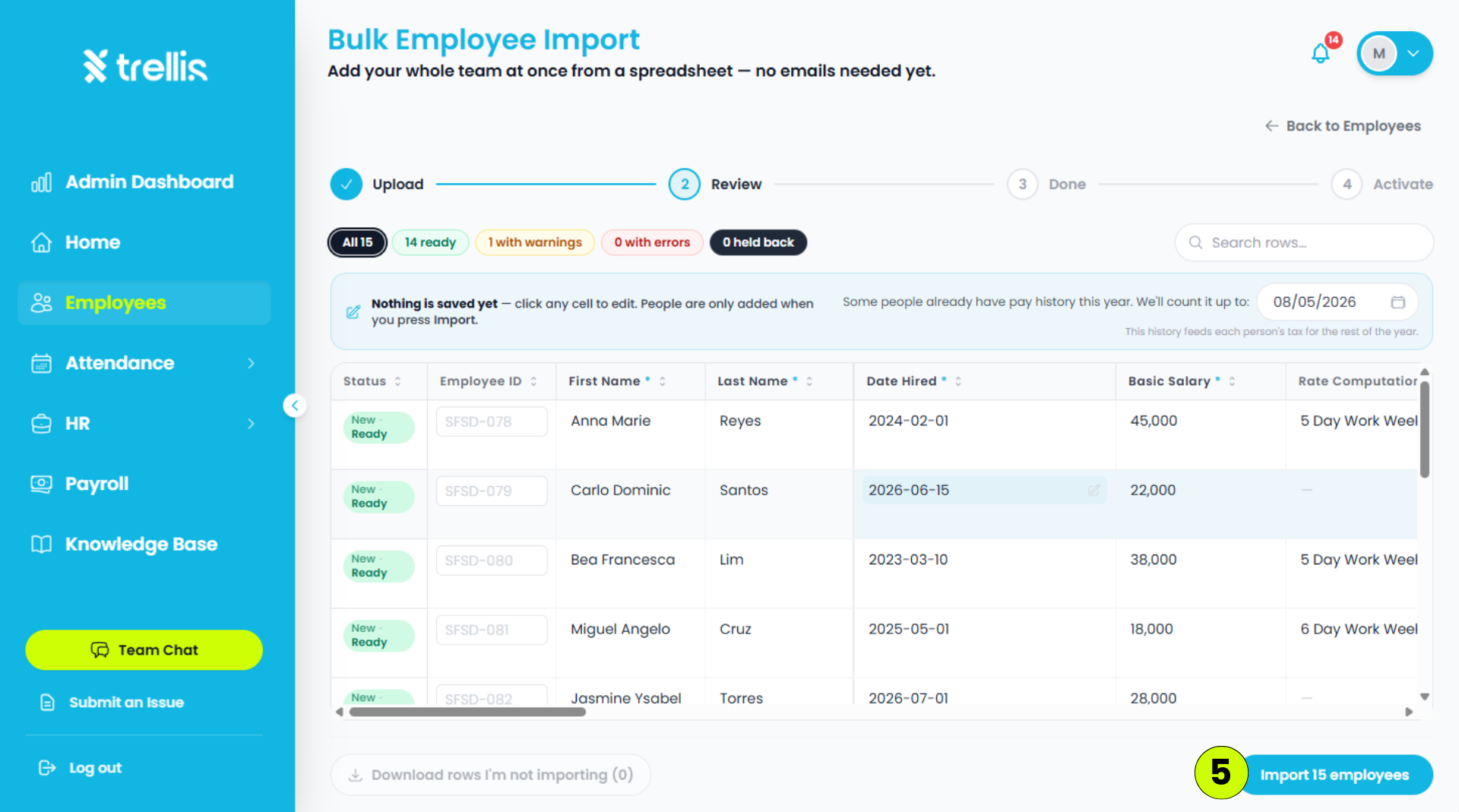Click the Santos last name cell
1459x812 pixels.
point(780,504)
